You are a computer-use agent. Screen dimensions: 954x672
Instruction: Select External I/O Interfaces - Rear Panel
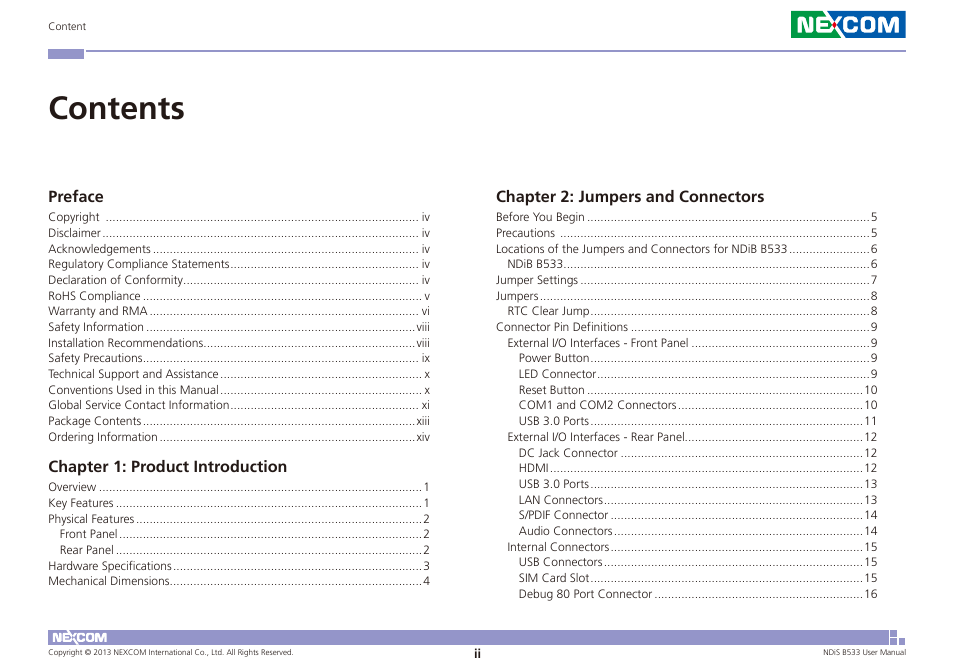pyautogui.click(x=692, y=437)
